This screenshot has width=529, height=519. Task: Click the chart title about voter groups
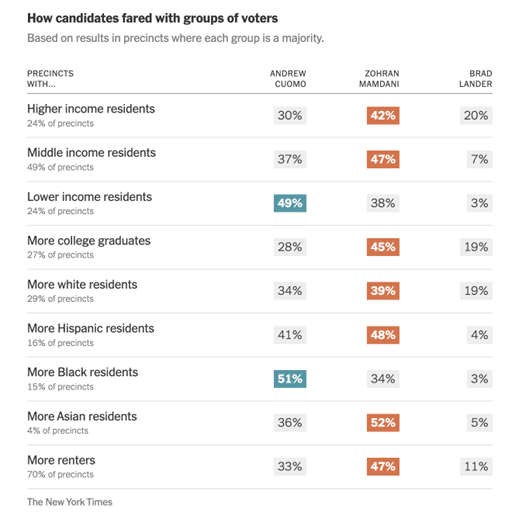pyautogui.click(x=152, y=18)
